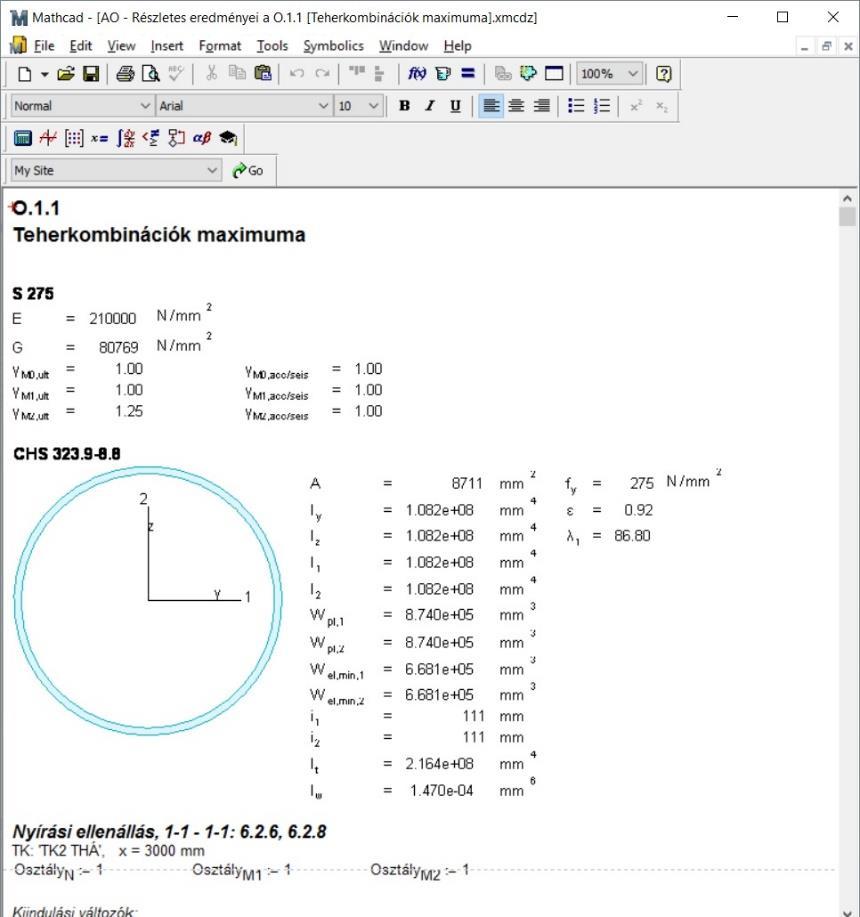Open the Greek symbol αβ toolbar
Image resolution: width=860 pixels, height=917 pixels.
point(202,138)
